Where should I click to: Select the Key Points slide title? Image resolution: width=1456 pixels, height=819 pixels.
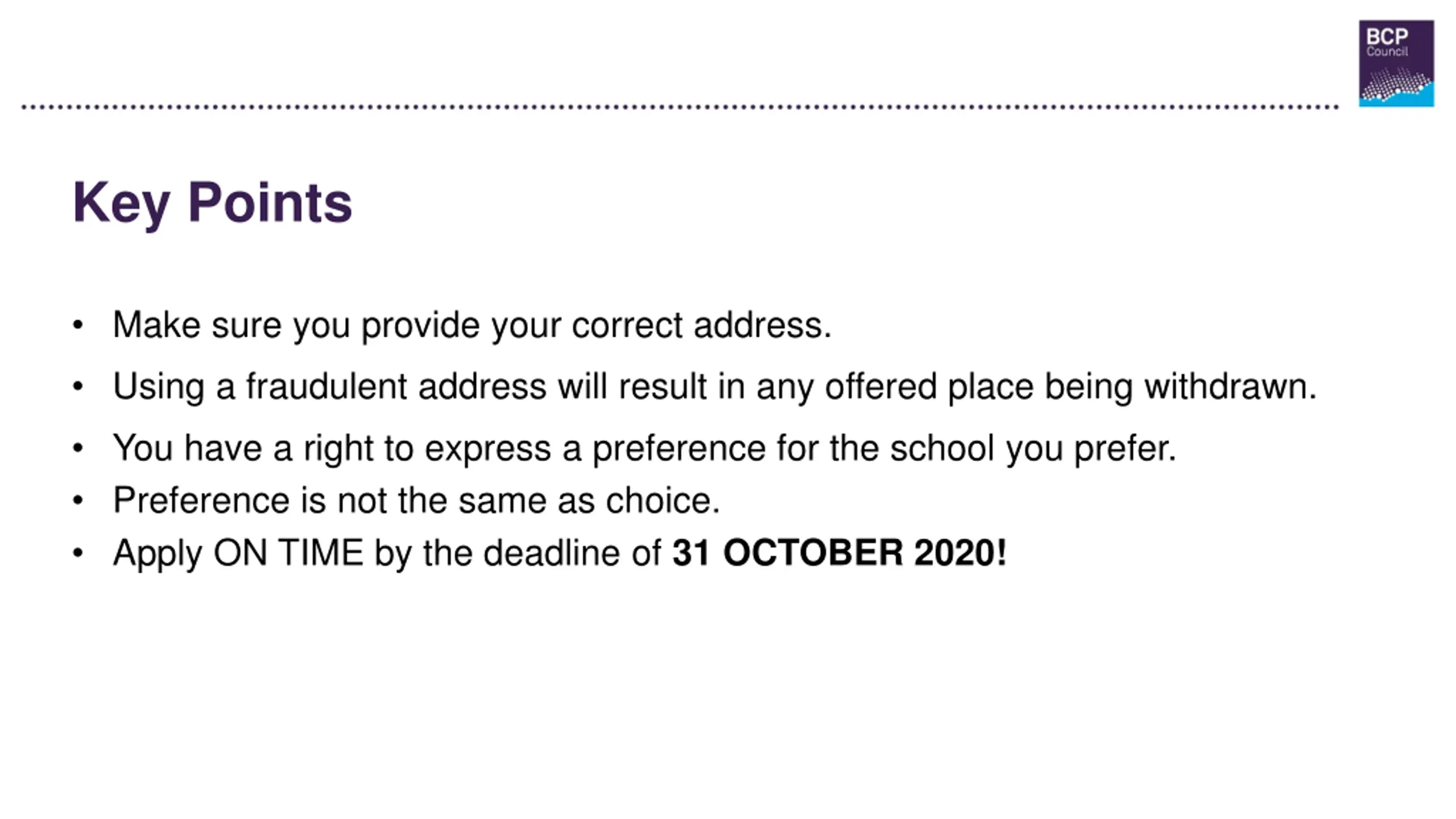pos(213,204)
